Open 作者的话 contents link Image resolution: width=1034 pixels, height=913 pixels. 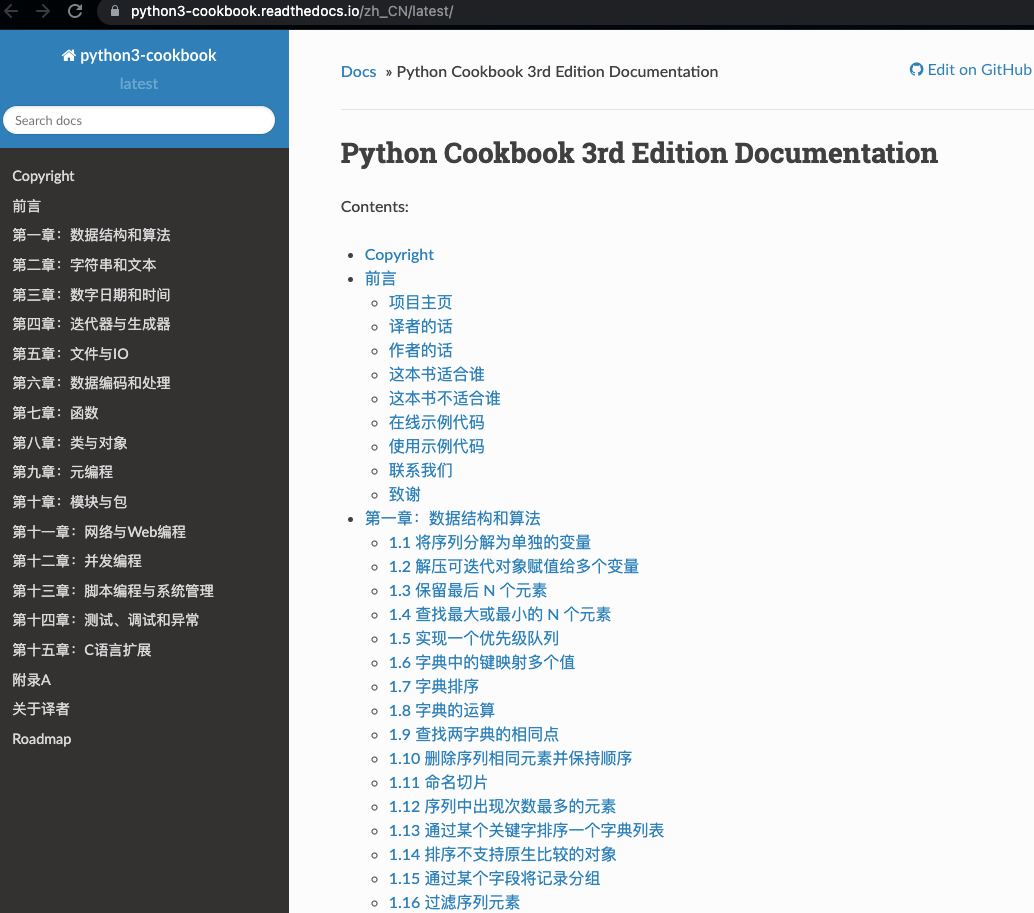point(421,351)
